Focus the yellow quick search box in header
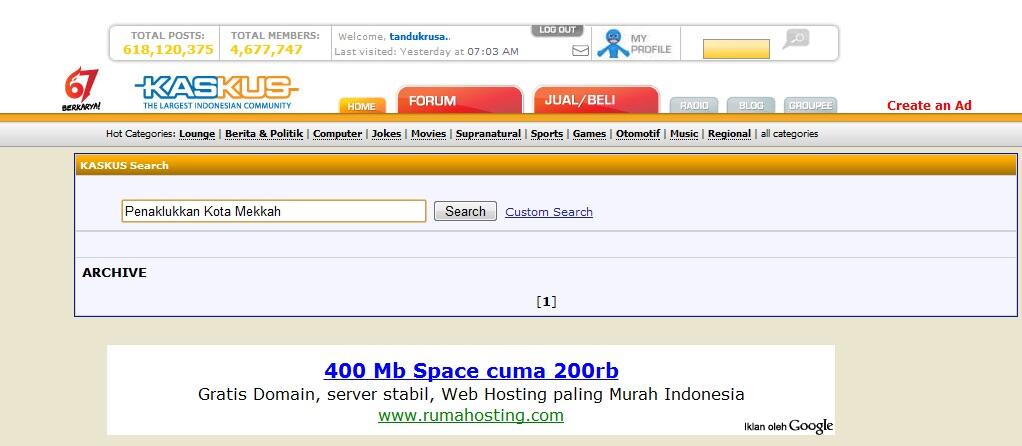 (736, 49)
